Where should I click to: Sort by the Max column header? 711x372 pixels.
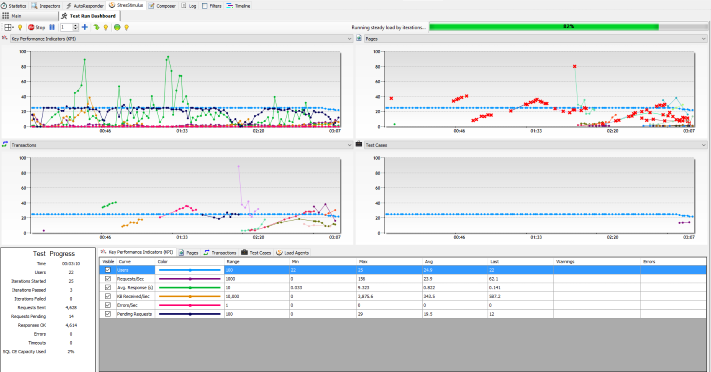point(390,262)
